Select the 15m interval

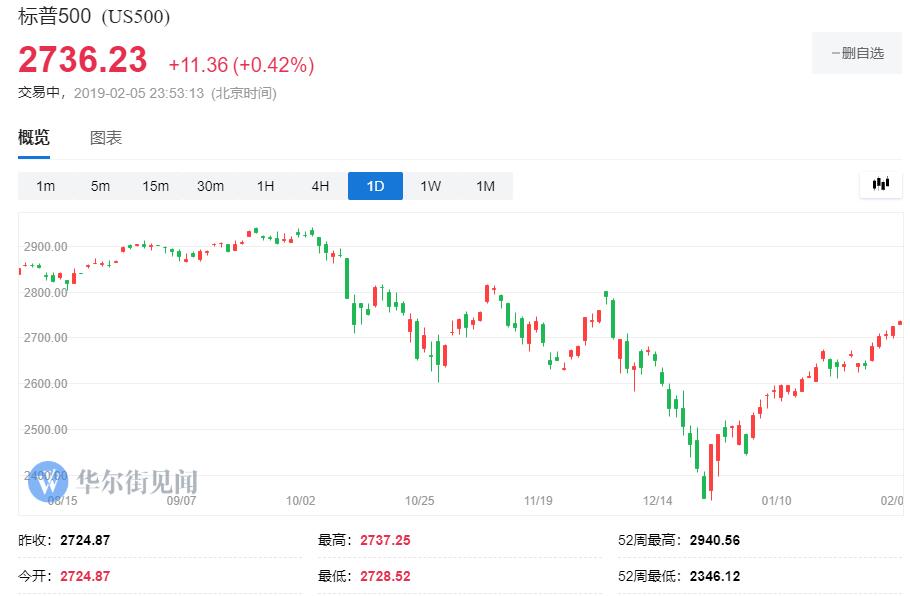click(156, 186)
